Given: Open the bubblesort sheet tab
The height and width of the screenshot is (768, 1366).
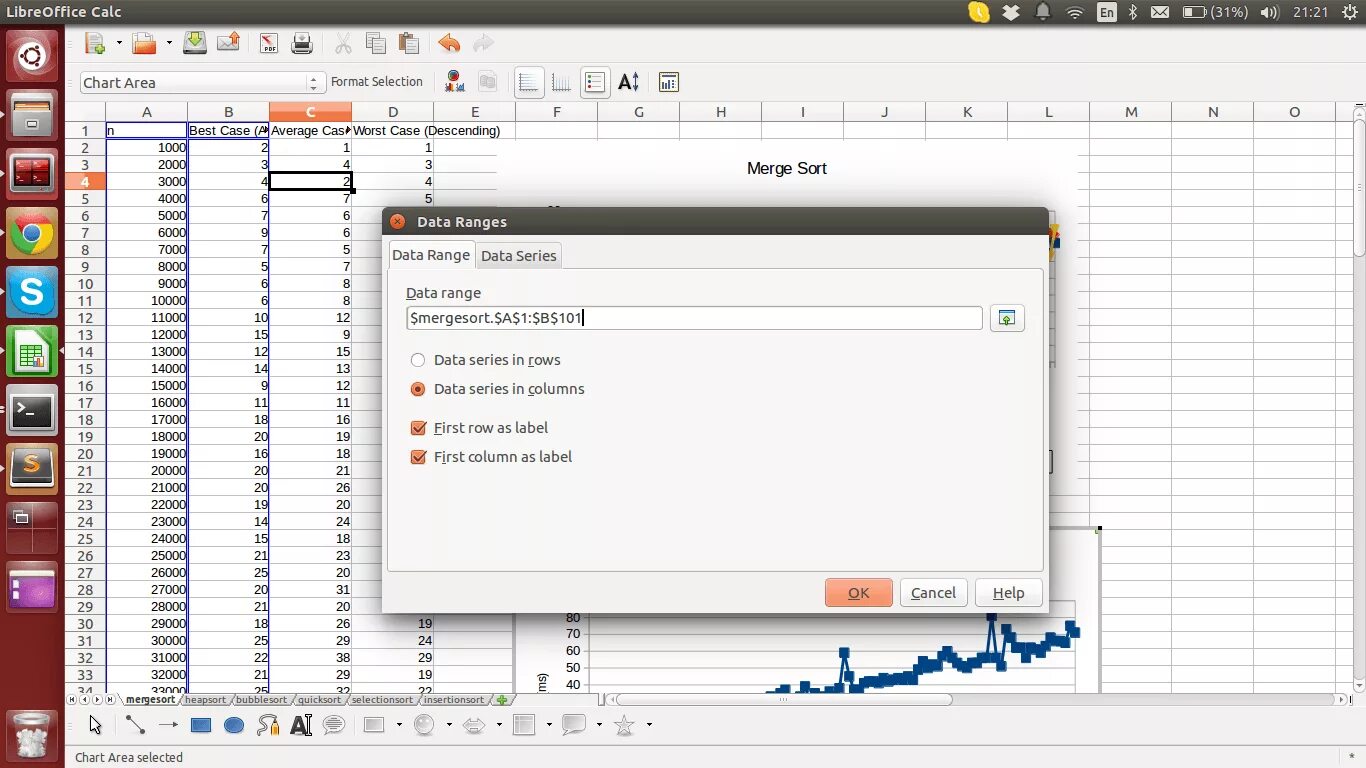Looking at the screenshot, I should (x=262, y=700).
